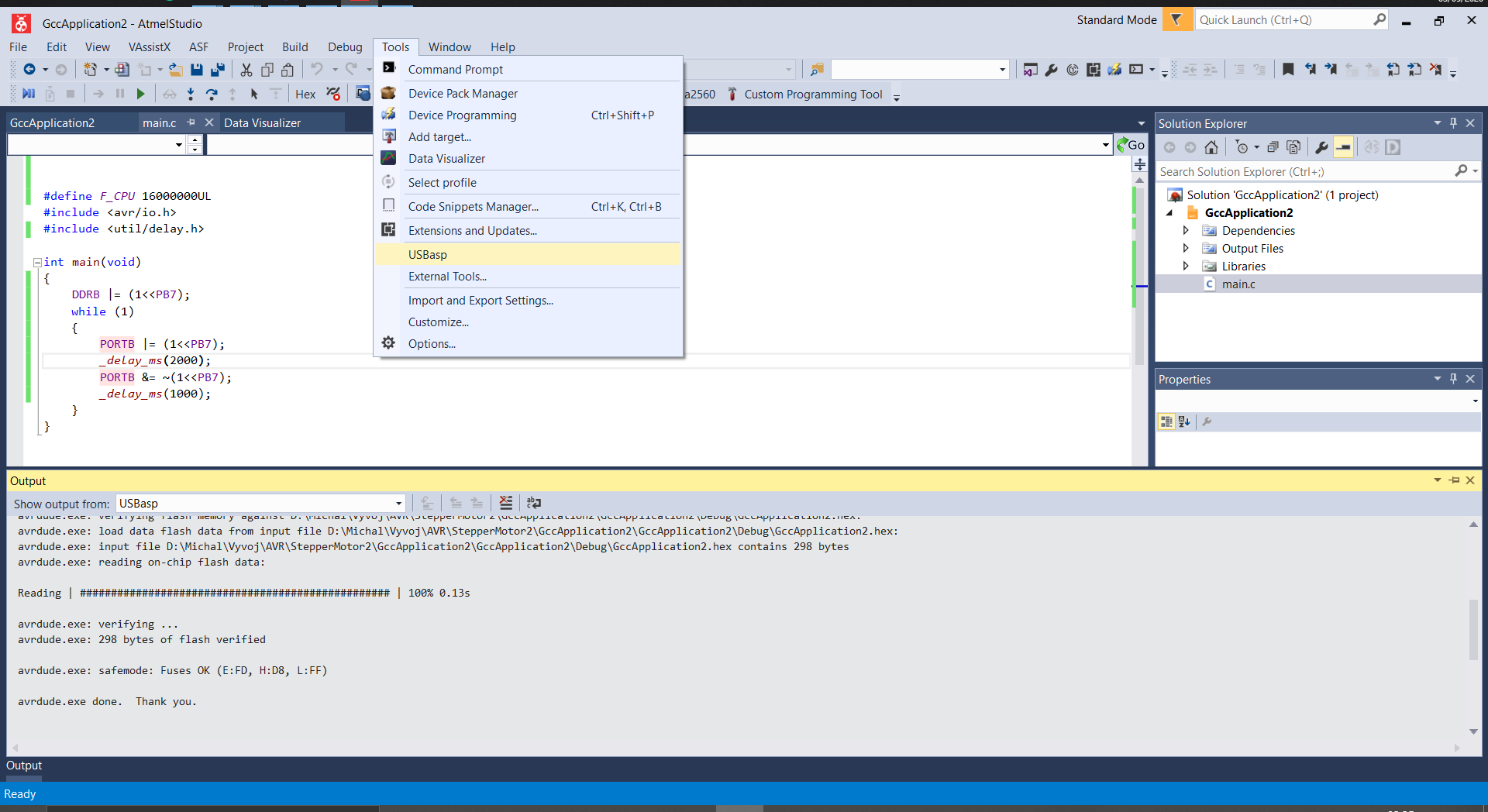Start debugging with green play icon
The height and width of the screenshot is (812, 1488).
click(140, 94)
